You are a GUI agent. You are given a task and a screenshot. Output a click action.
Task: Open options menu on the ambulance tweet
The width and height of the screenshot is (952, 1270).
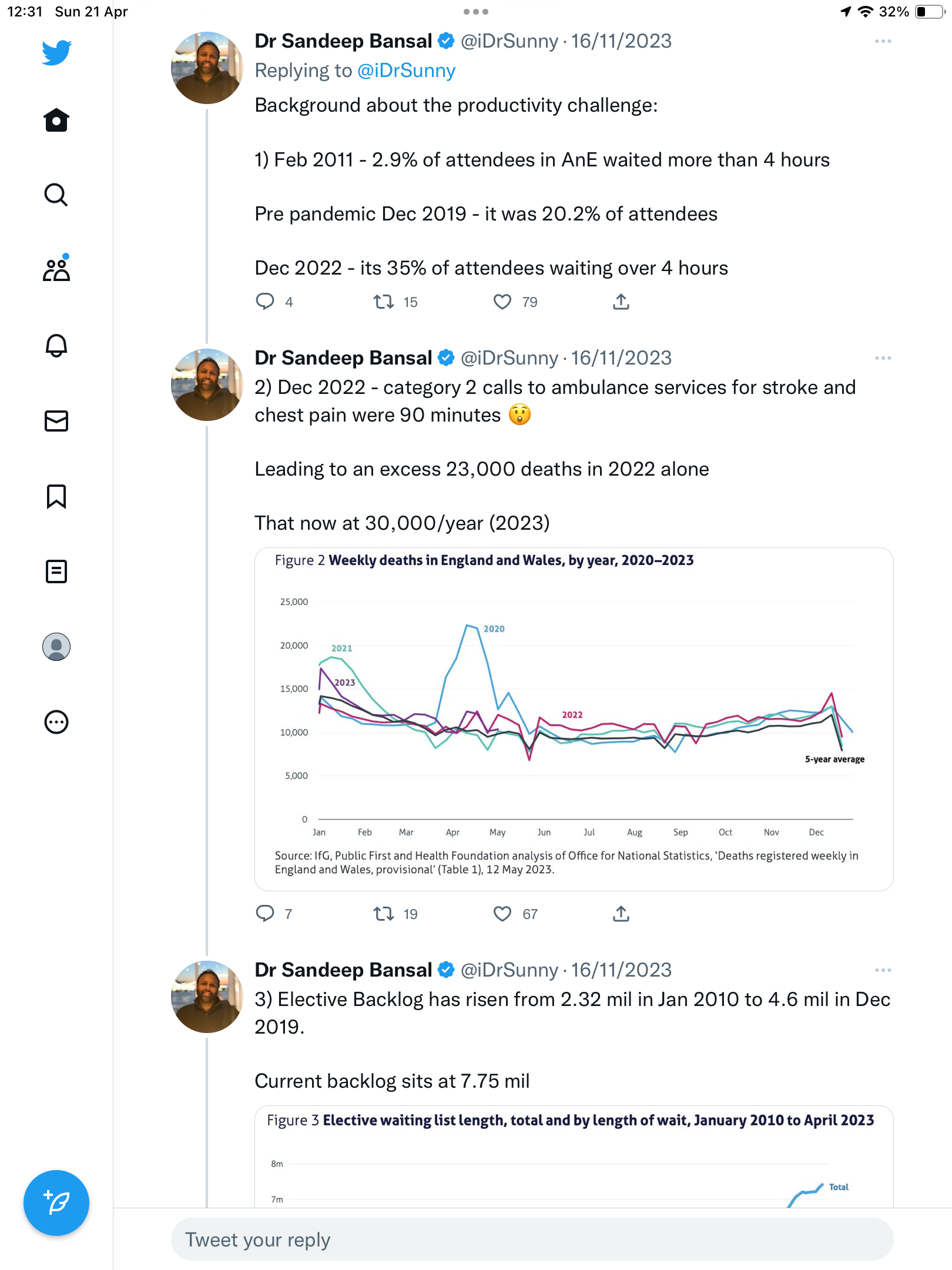tap(883, 358)
